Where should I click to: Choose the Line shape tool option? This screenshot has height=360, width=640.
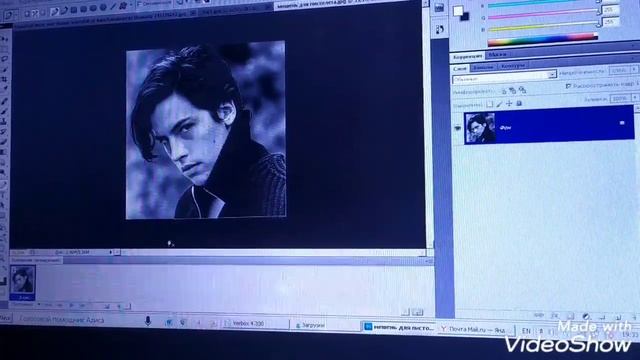(x=113, y=7)
